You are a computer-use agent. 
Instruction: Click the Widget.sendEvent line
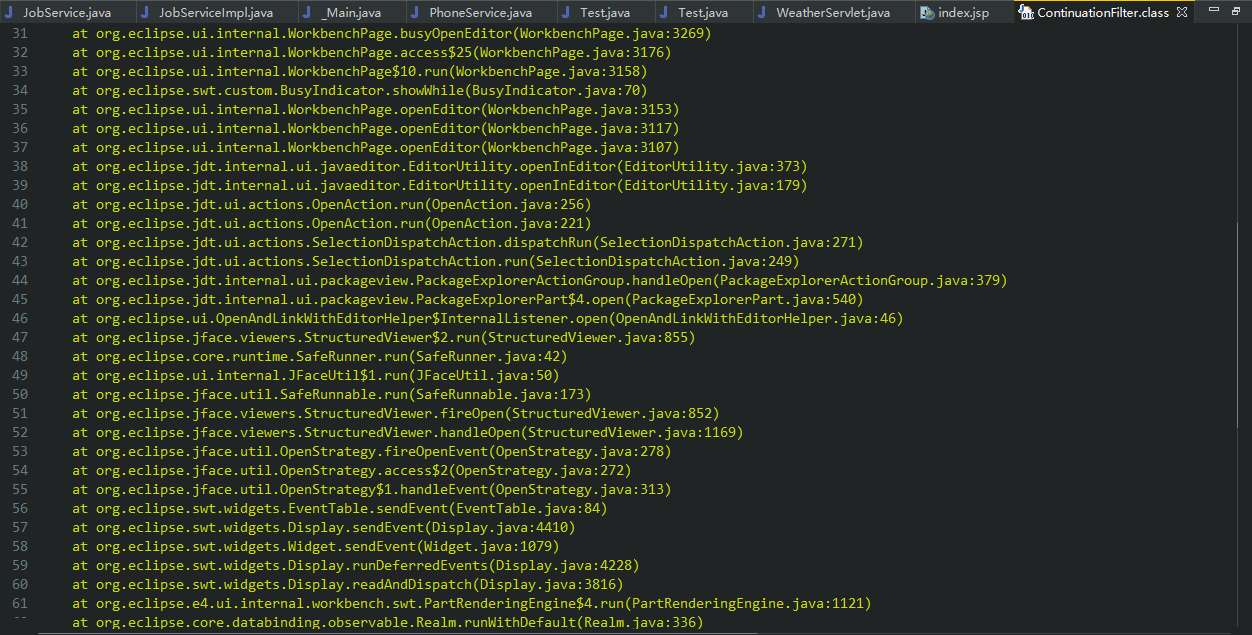click(x=316, y=546)
